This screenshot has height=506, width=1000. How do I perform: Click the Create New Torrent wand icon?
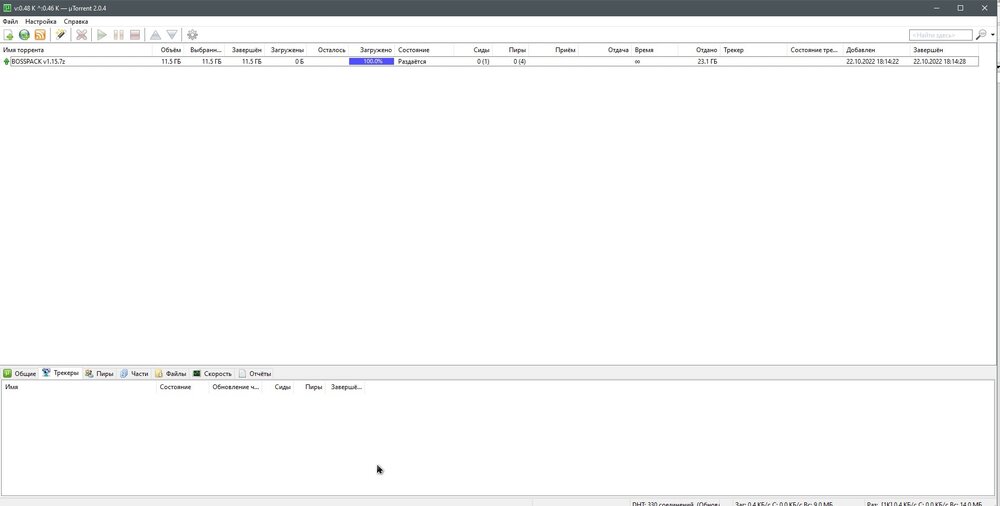point(61,35)
